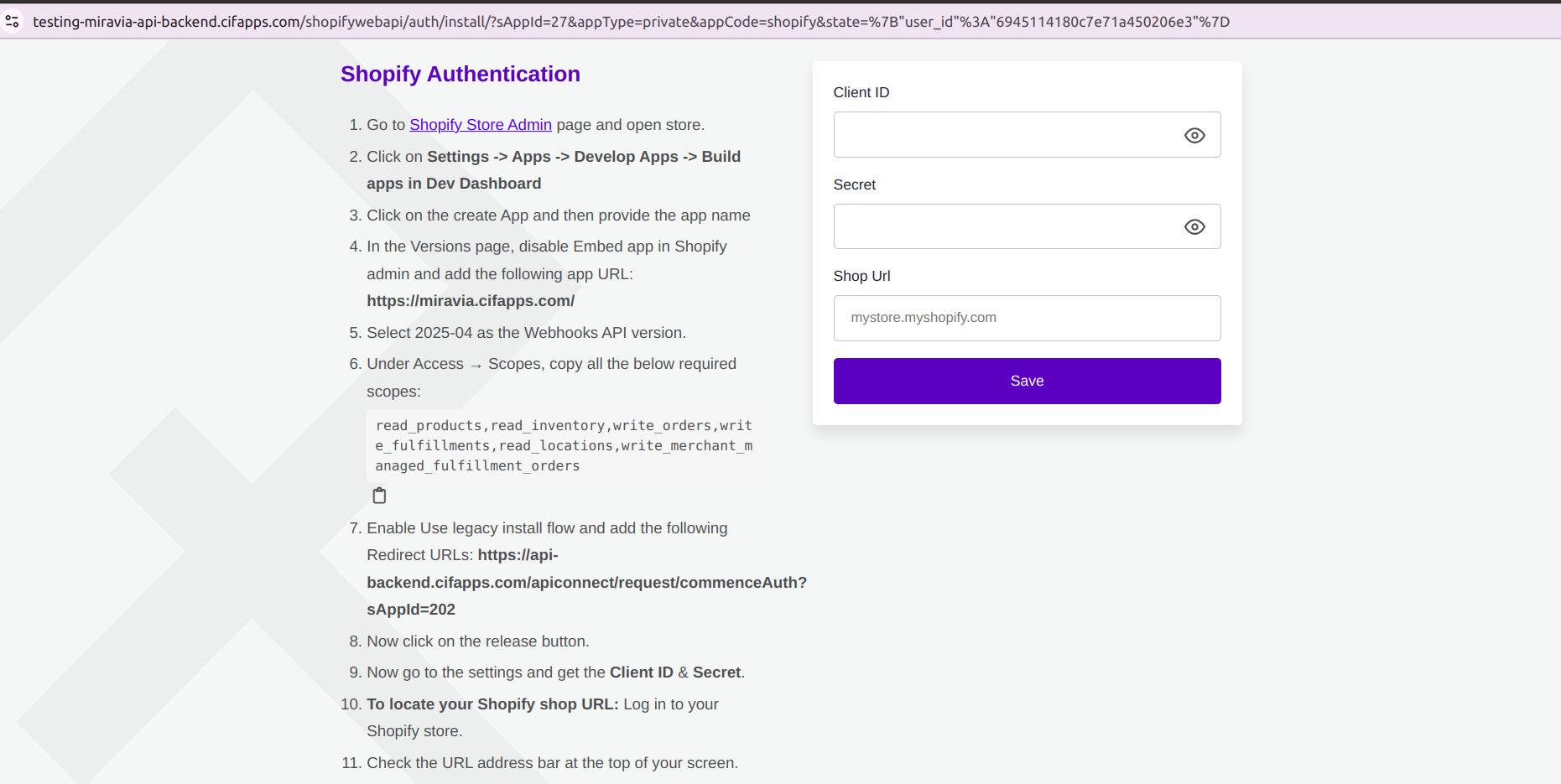Screen dimensions: 1561x784
Task: Click the "Secret" label above the second field
Action: click(x=854, y=184)
